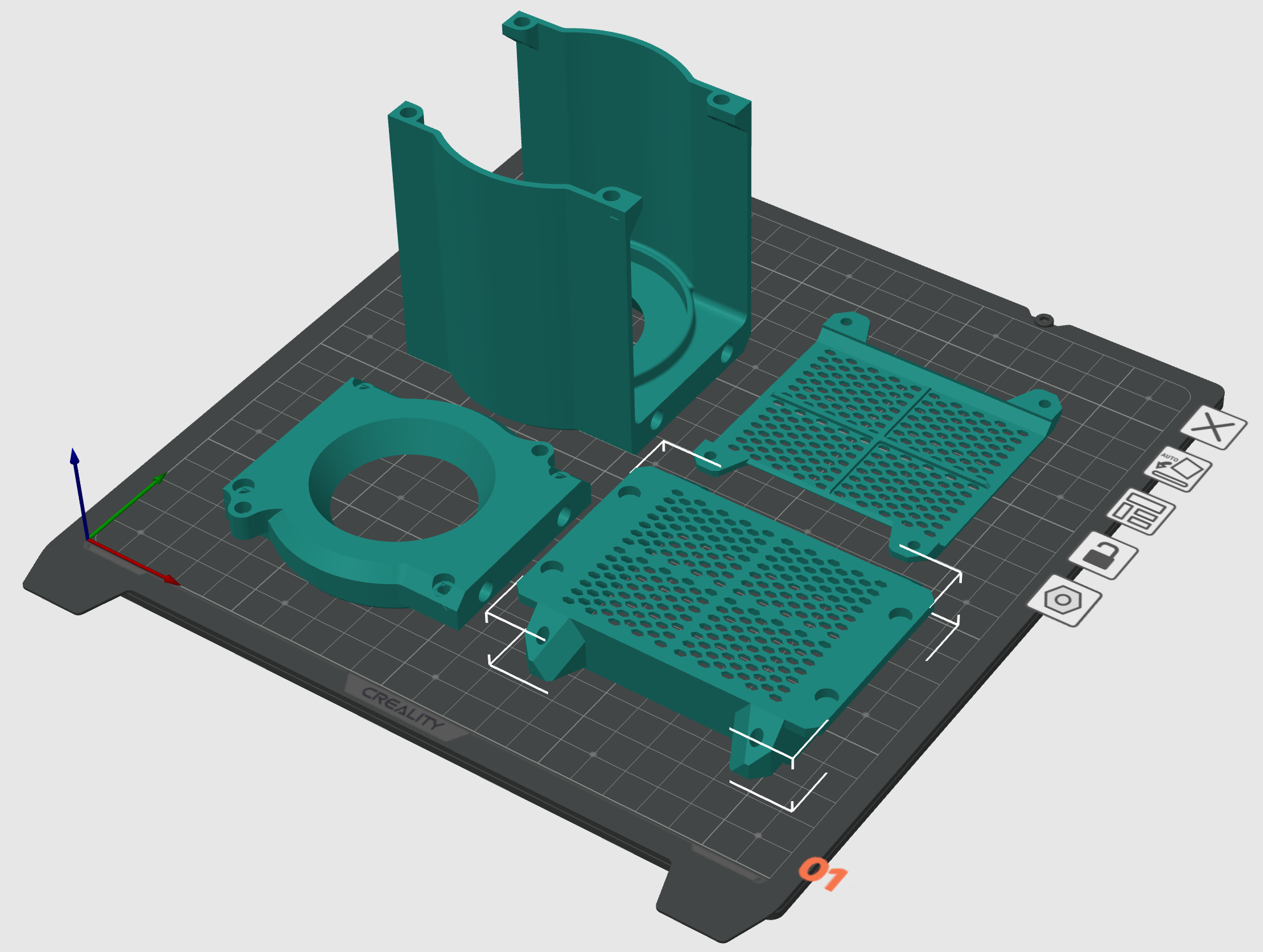Click the Creality logo on the bed
Image resolution: width=1263 pixels, height=952 pixels.
coord(402,708)
